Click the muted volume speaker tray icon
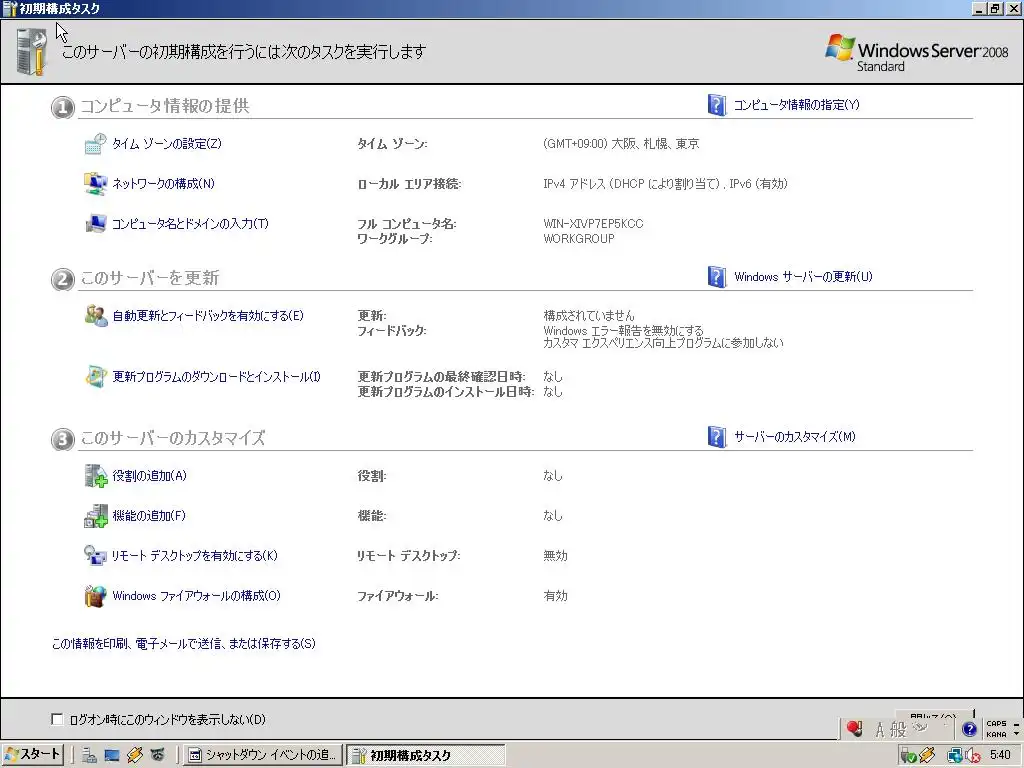This screenshot has width=1024, height=768. pyautogui.click(x=972, y=756)
